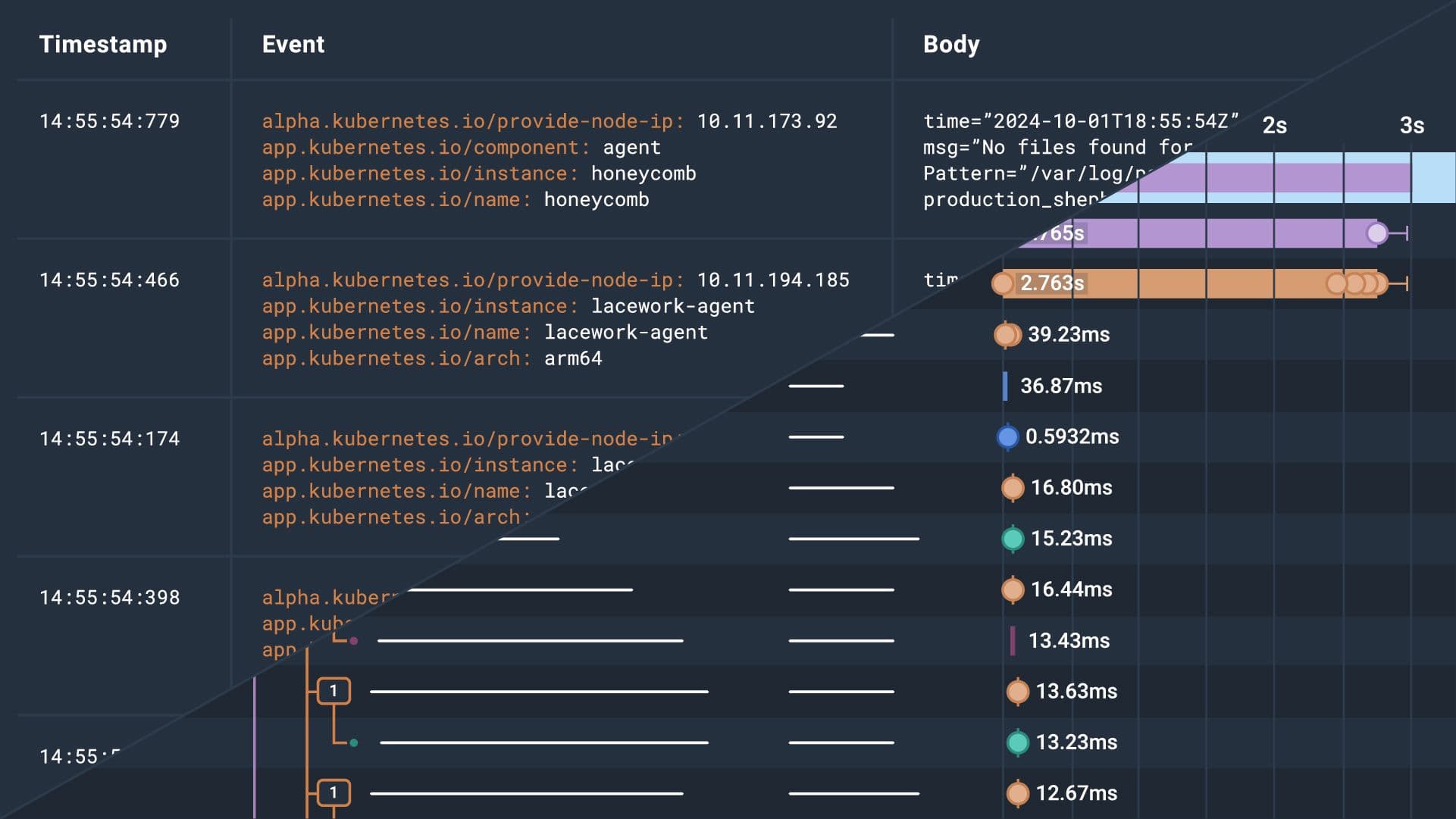Click the Event column header
The width and height of the screenshot is (1456, 819).
[x=293, y=44]
